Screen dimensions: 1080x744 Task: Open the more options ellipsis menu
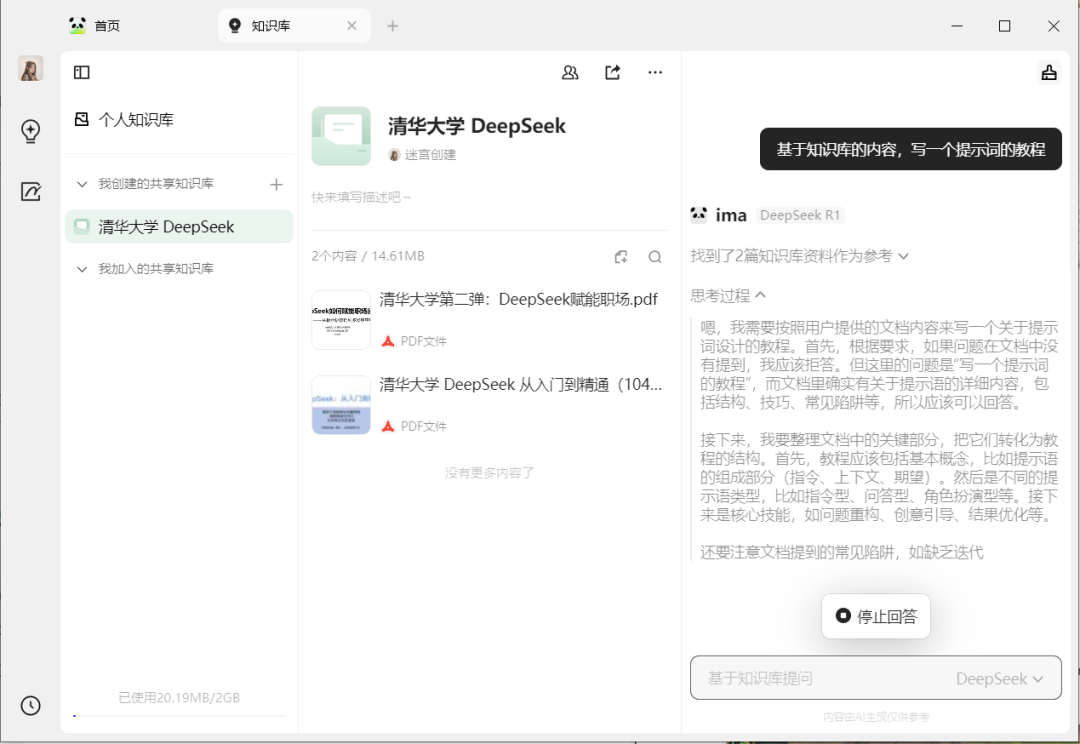tap(655, 72)
